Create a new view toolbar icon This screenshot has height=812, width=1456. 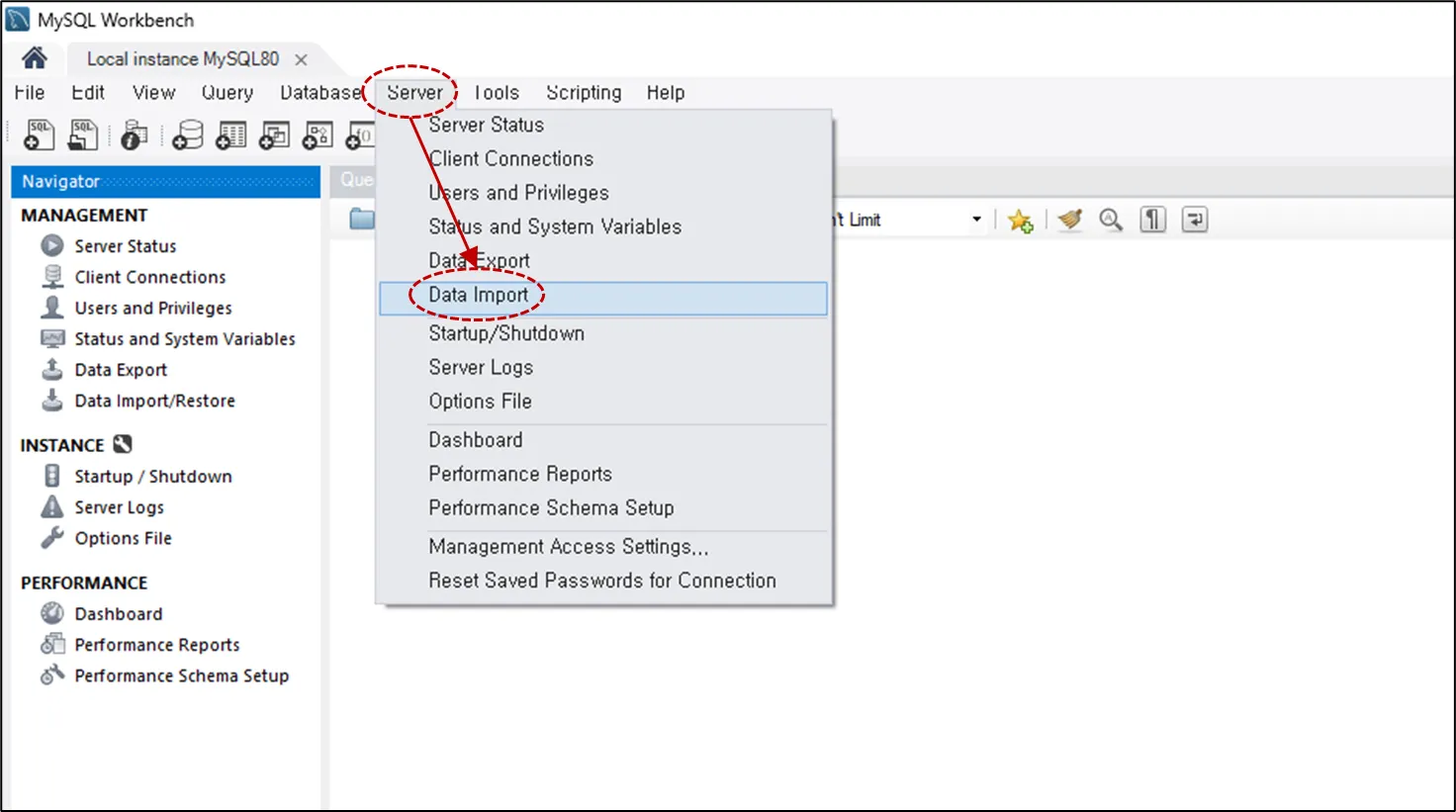point(274,135)
